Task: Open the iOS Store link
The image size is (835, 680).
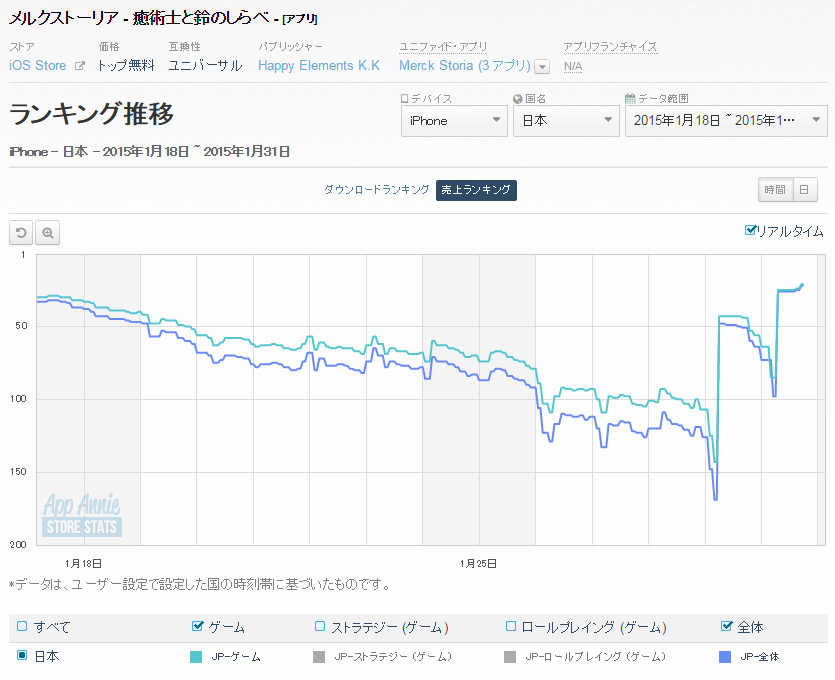Action: tap(38, 65)
